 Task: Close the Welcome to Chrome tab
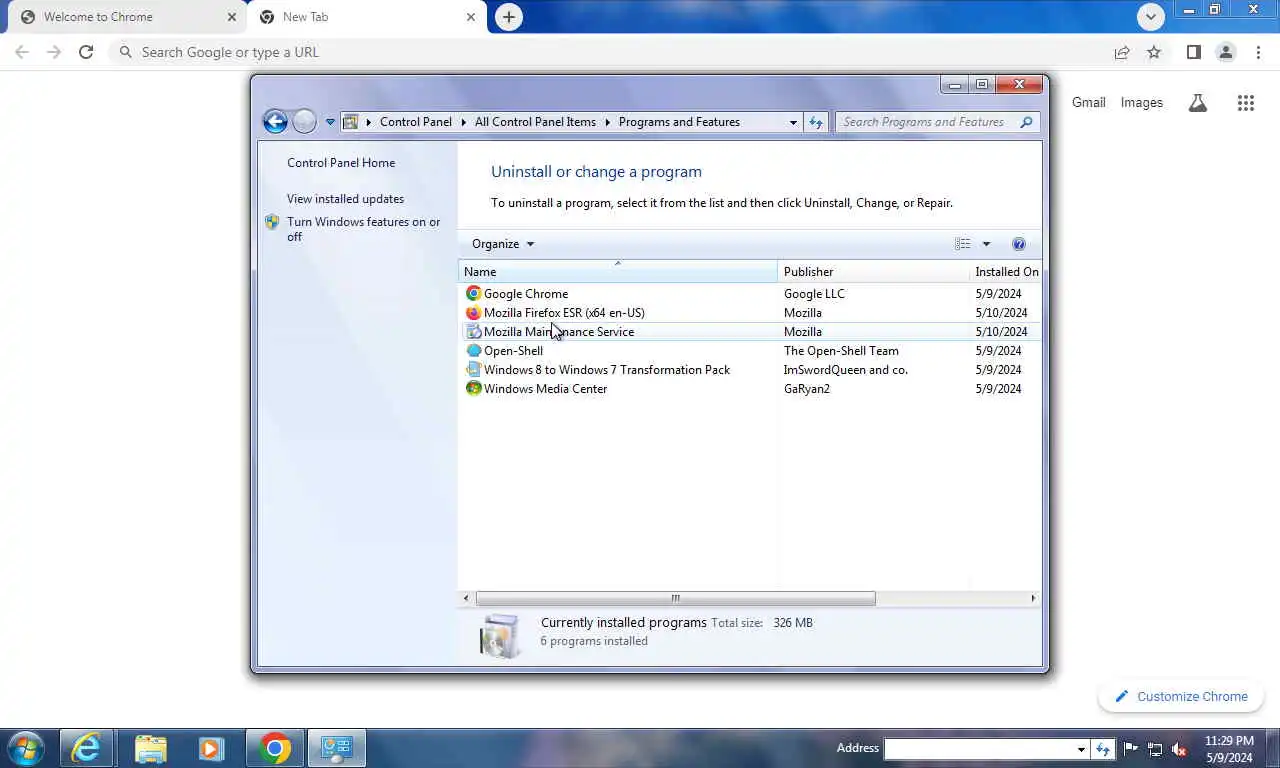[232, 17]
